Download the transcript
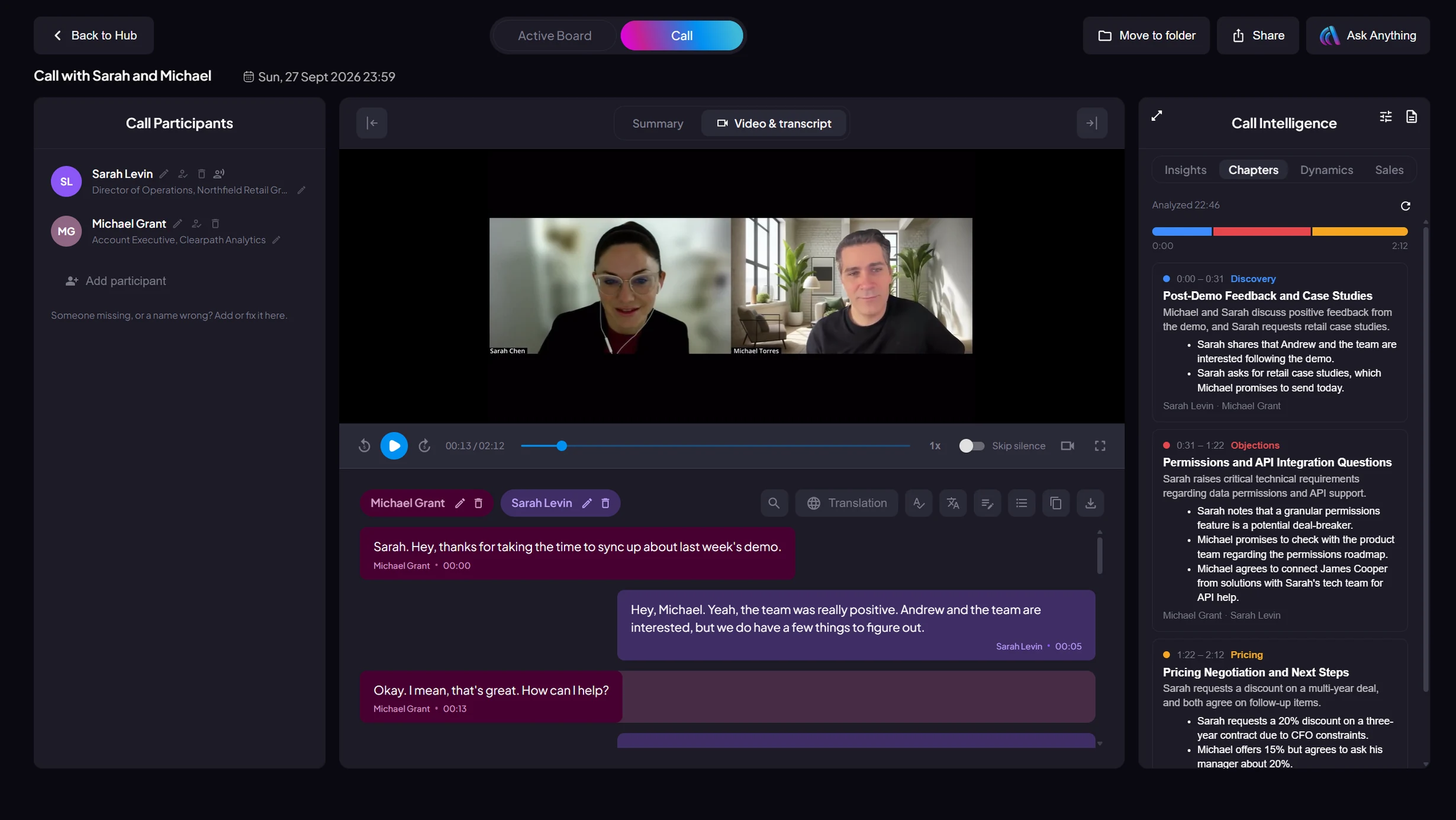 click(1090, 503)
